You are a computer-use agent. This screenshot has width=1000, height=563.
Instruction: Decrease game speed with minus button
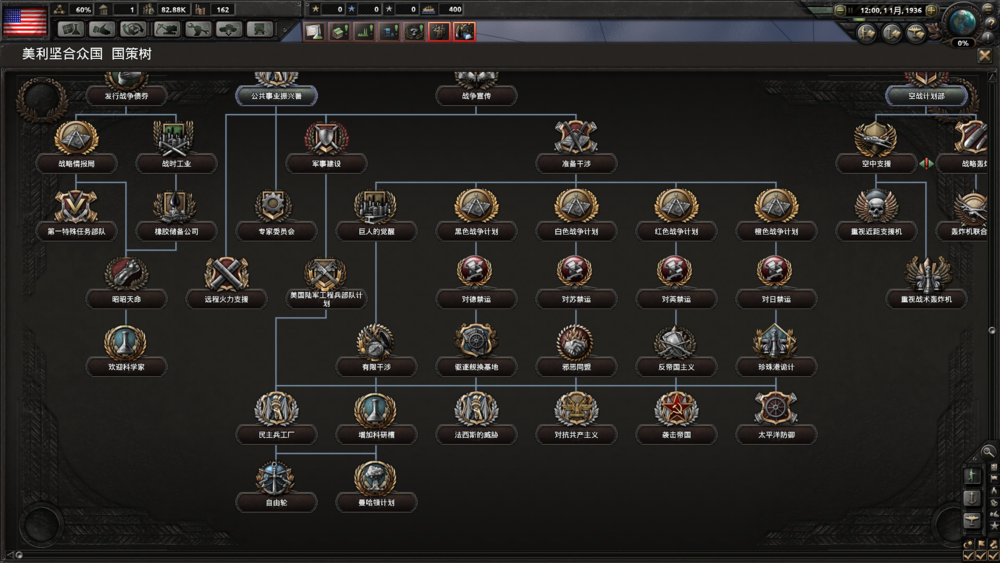tap(840, 10)
